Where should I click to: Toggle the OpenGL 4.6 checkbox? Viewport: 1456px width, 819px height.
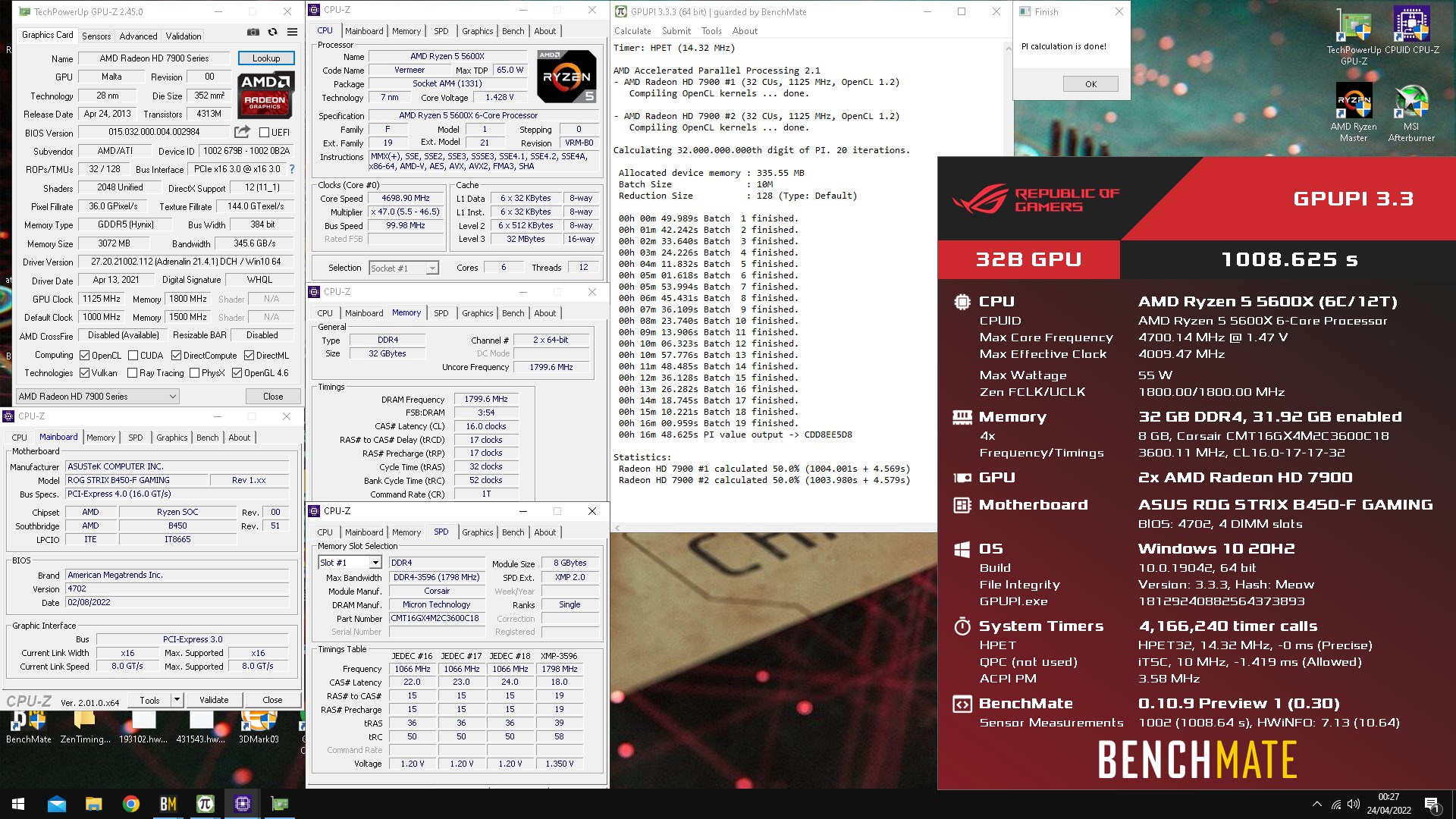237,372
